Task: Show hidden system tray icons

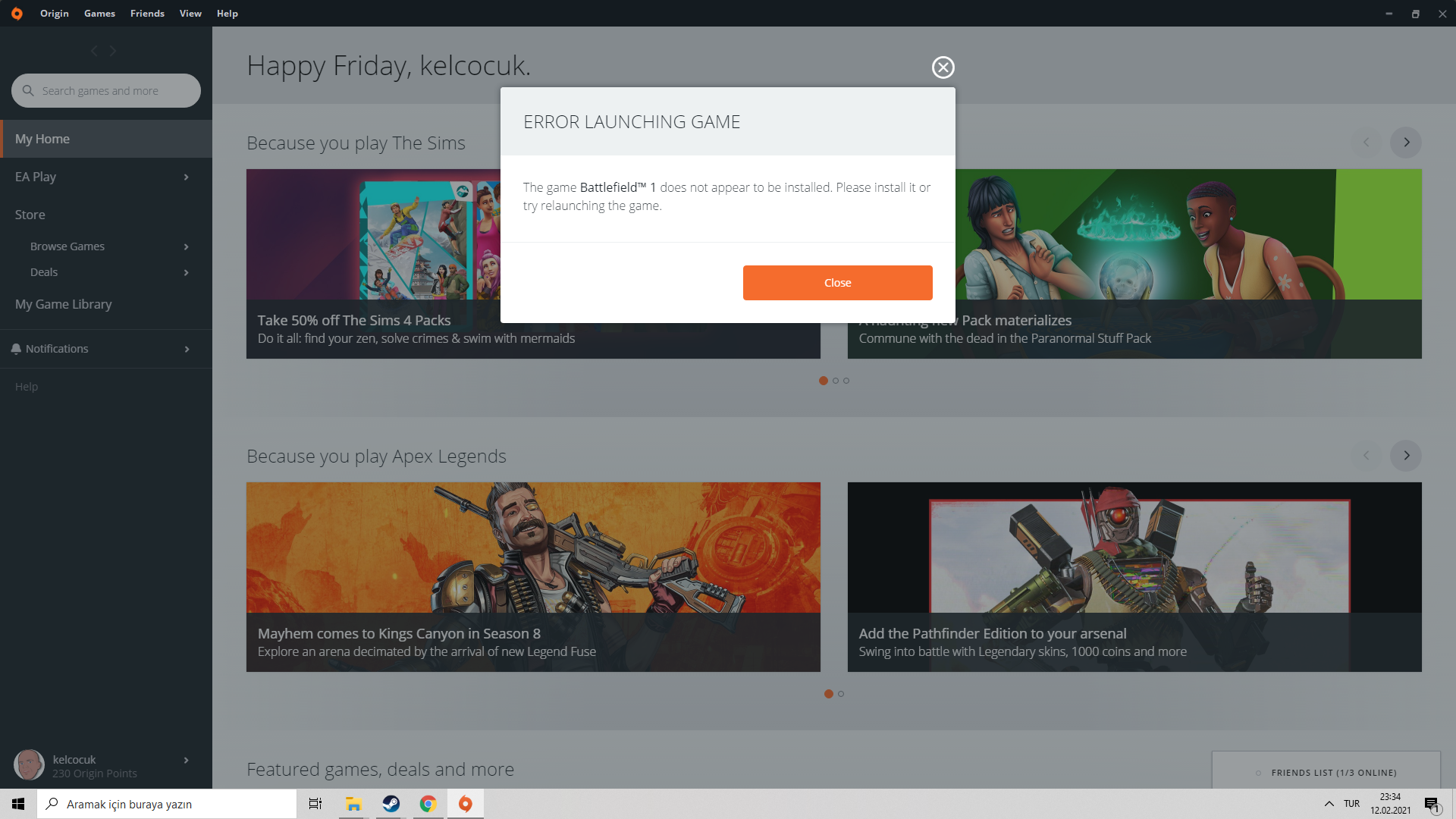Action: click(1329, 804)
